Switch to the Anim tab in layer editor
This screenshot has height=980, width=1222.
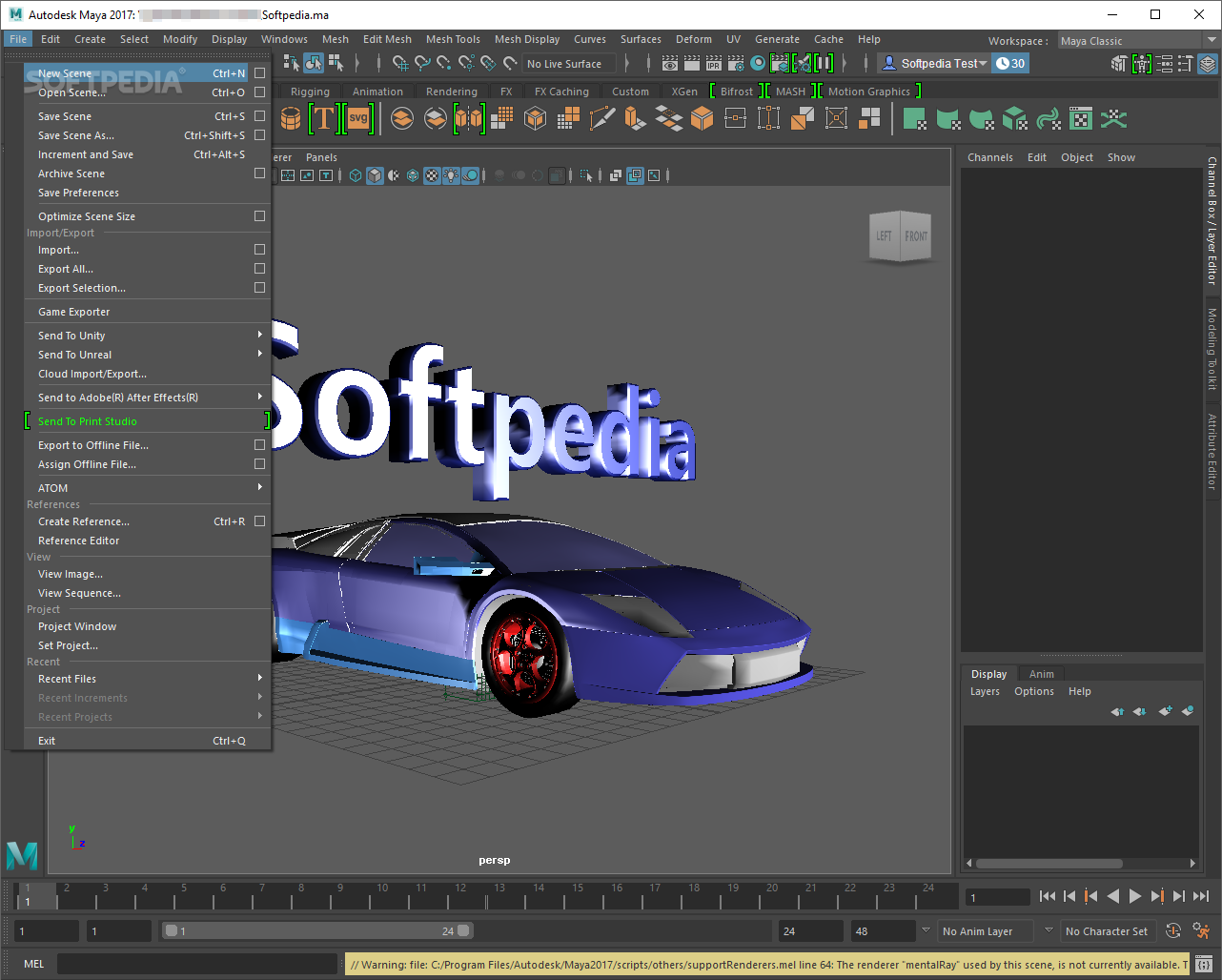click(x=1041, y=674)
